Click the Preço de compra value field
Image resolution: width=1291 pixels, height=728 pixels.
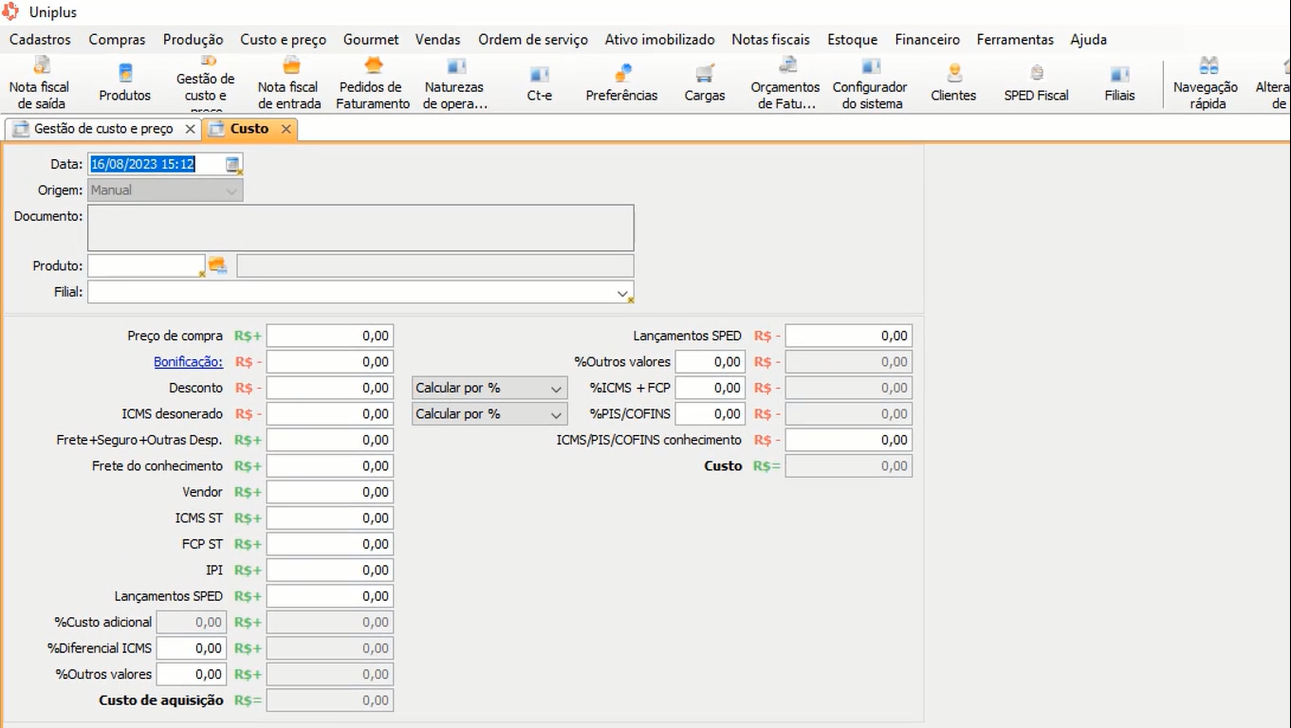click(x=330, y=336)
